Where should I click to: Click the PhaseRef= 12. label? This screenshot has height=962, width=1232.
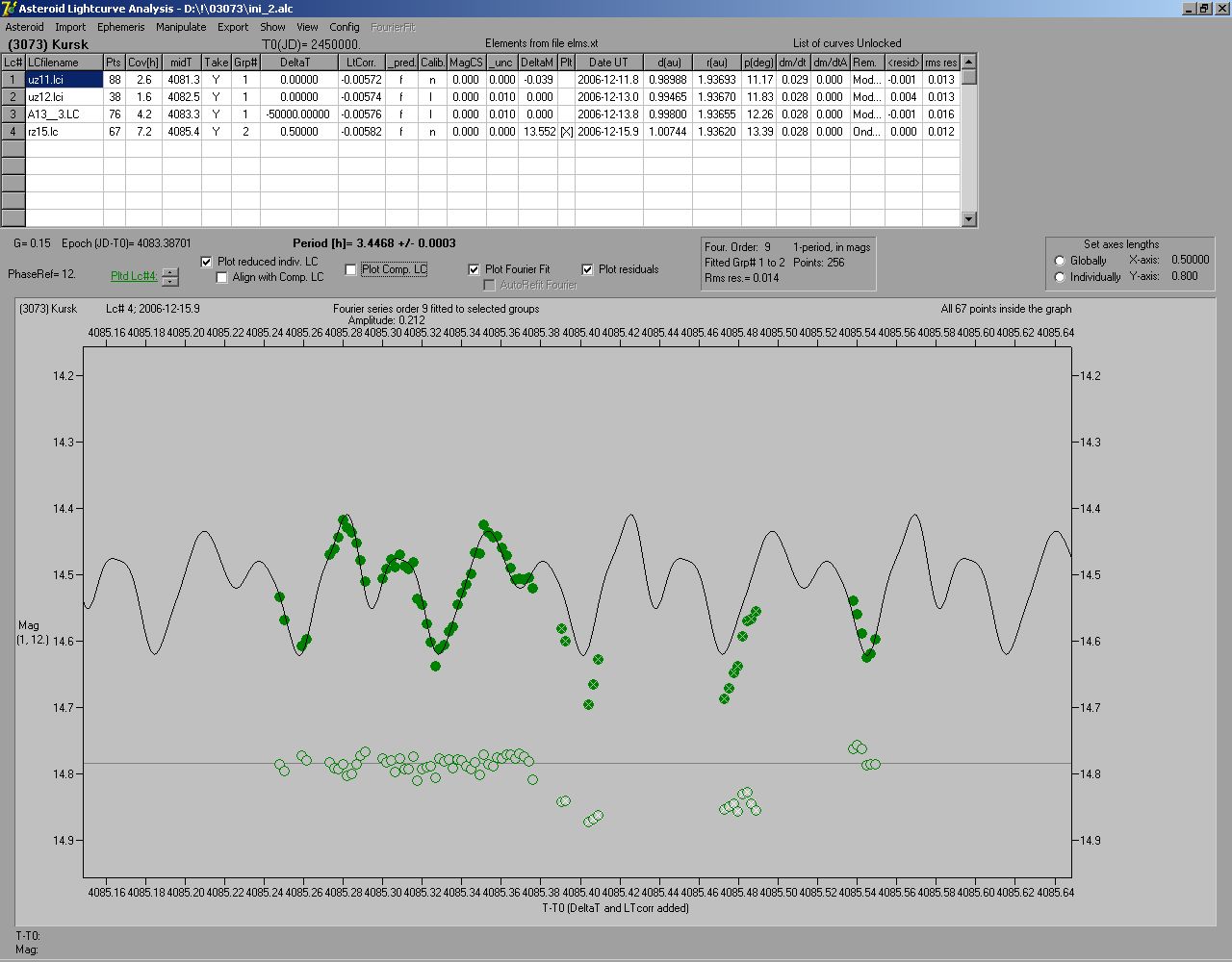click(42, 274)
